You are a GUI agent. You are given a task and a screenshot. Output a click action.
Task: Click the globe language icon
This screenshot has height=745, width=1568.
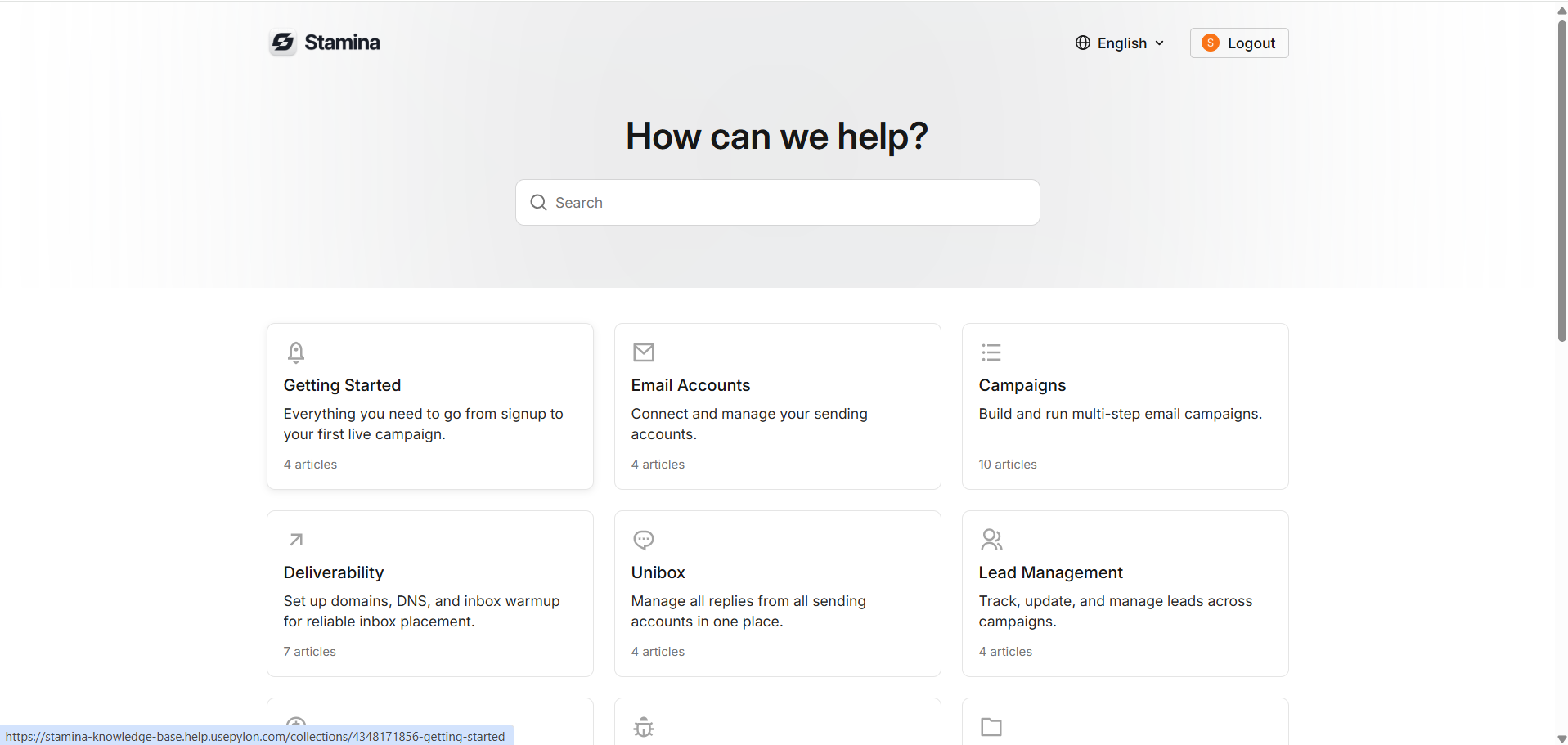point(1083,43)
